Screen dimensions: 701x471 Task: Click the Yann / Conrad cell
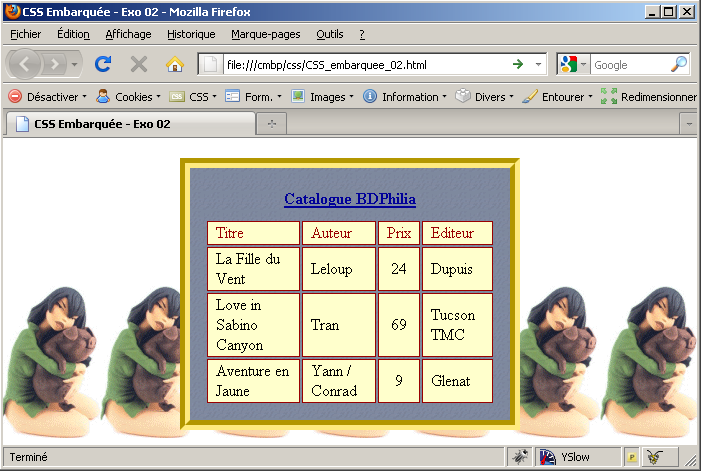coord(339,381)
